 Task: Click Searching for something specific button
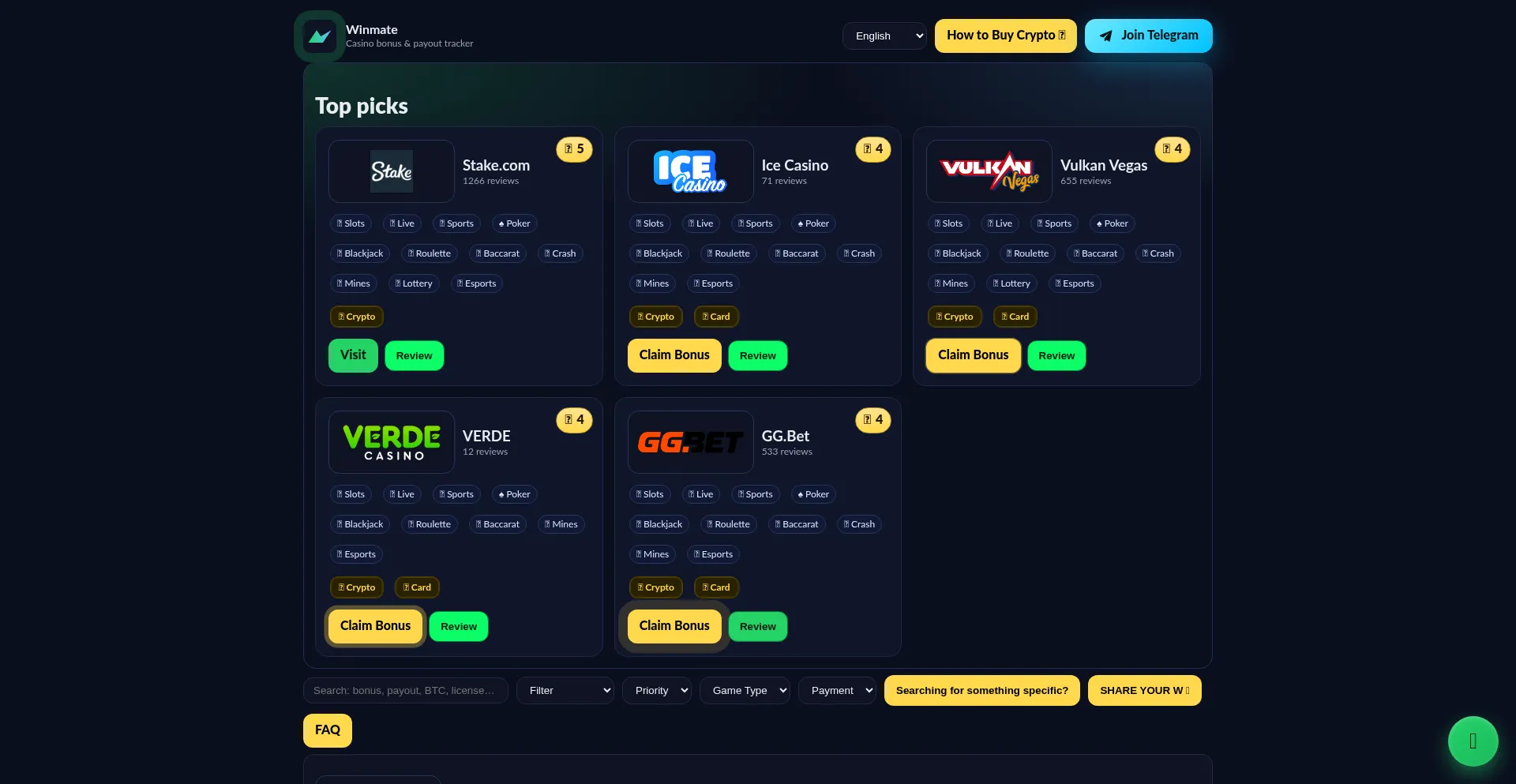click(982, 691)
